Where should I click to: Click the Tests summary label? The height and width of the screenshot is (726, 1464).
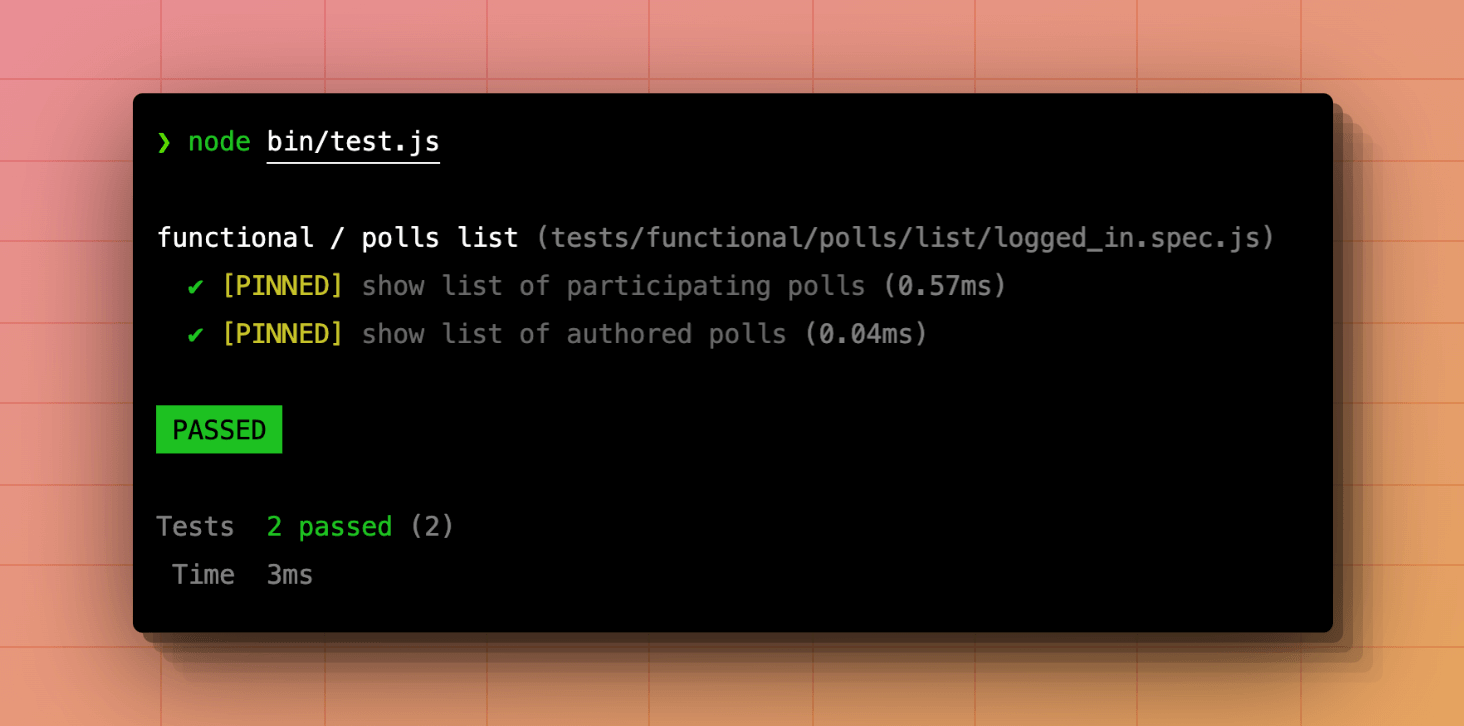click(x=195, y=527)
